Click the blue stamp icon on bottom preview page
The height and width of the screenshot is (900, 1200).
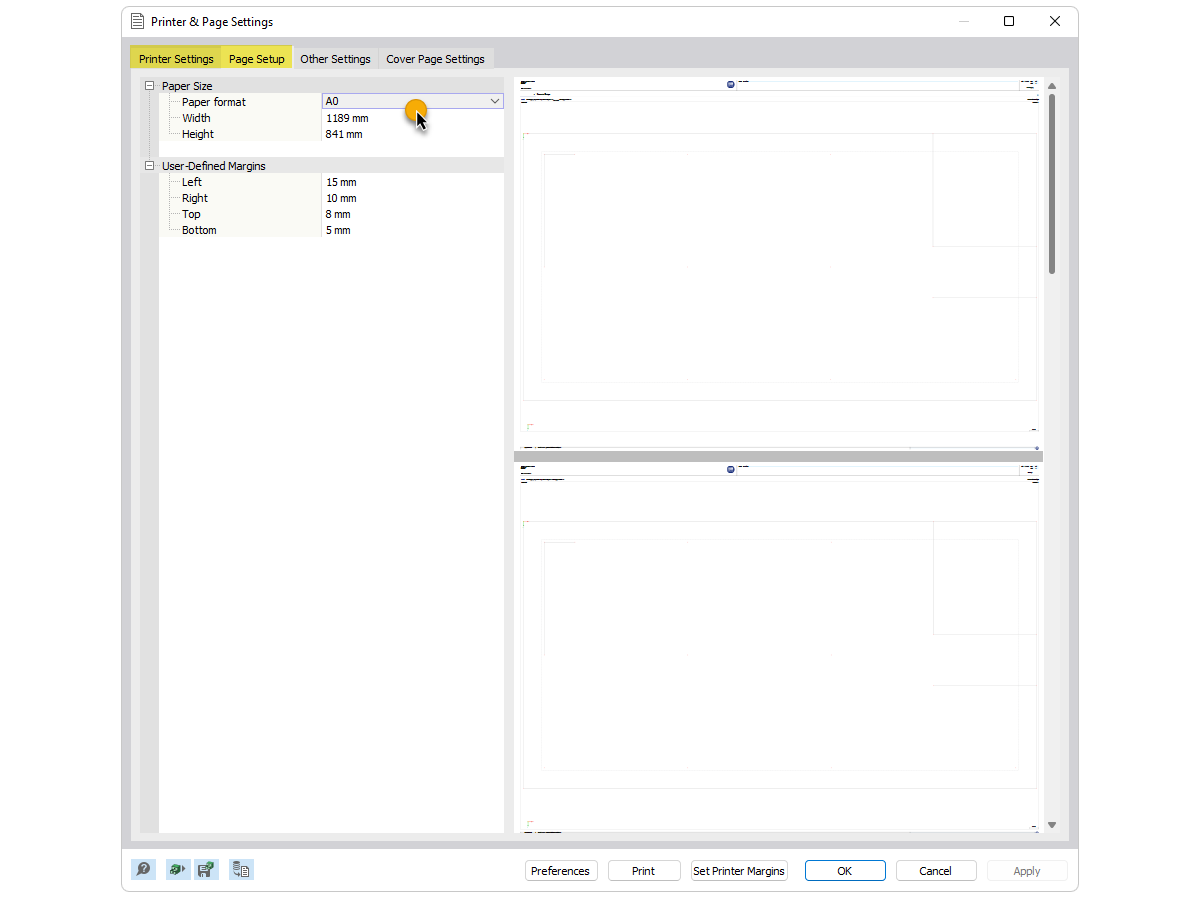click(730, 468)
